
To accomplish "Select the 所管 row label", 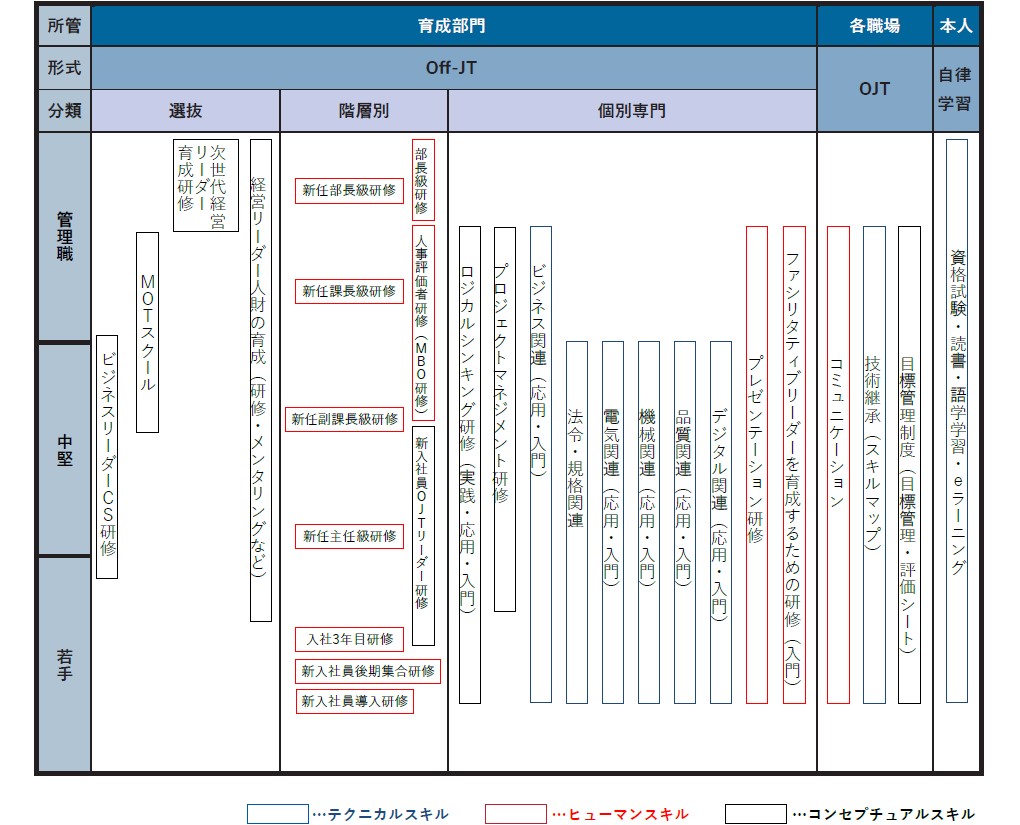I will (64, 26).
